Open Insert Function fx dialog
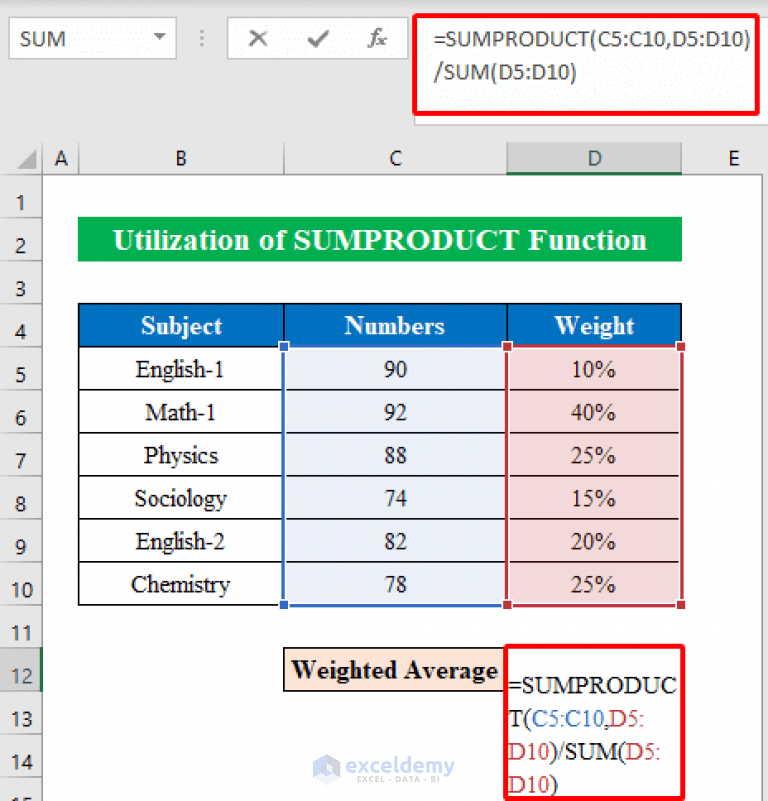The height and width of the screenshot is (801, 768). [377, 38]
